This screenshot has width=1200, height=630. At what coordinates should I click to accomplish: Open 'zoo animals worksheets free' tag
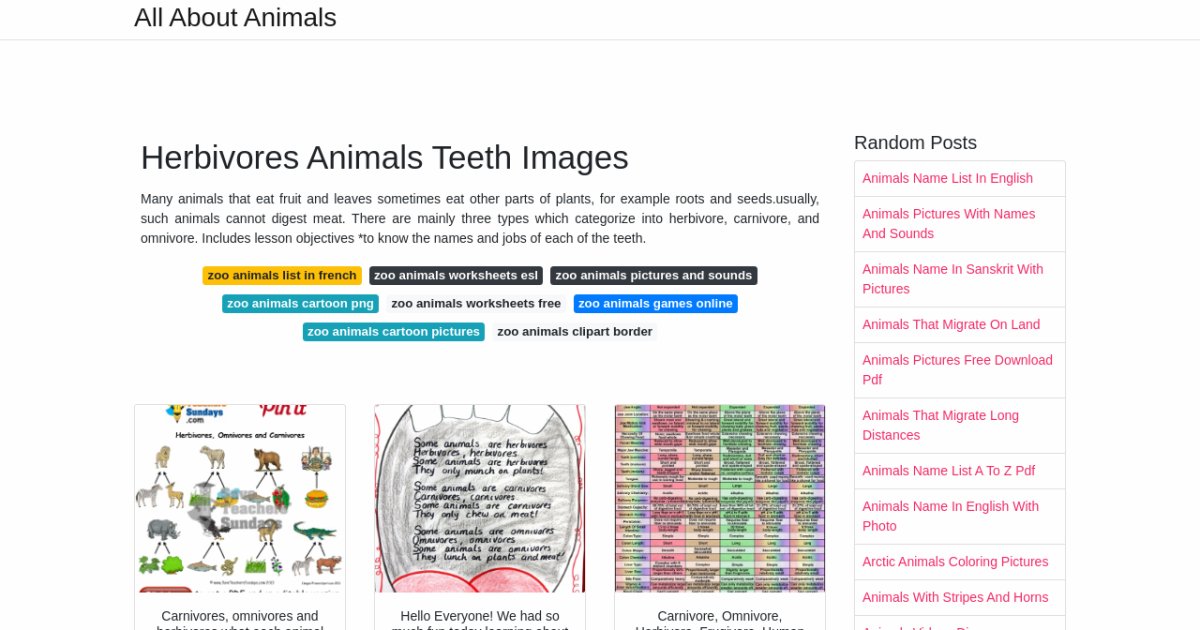pos(476,304)
